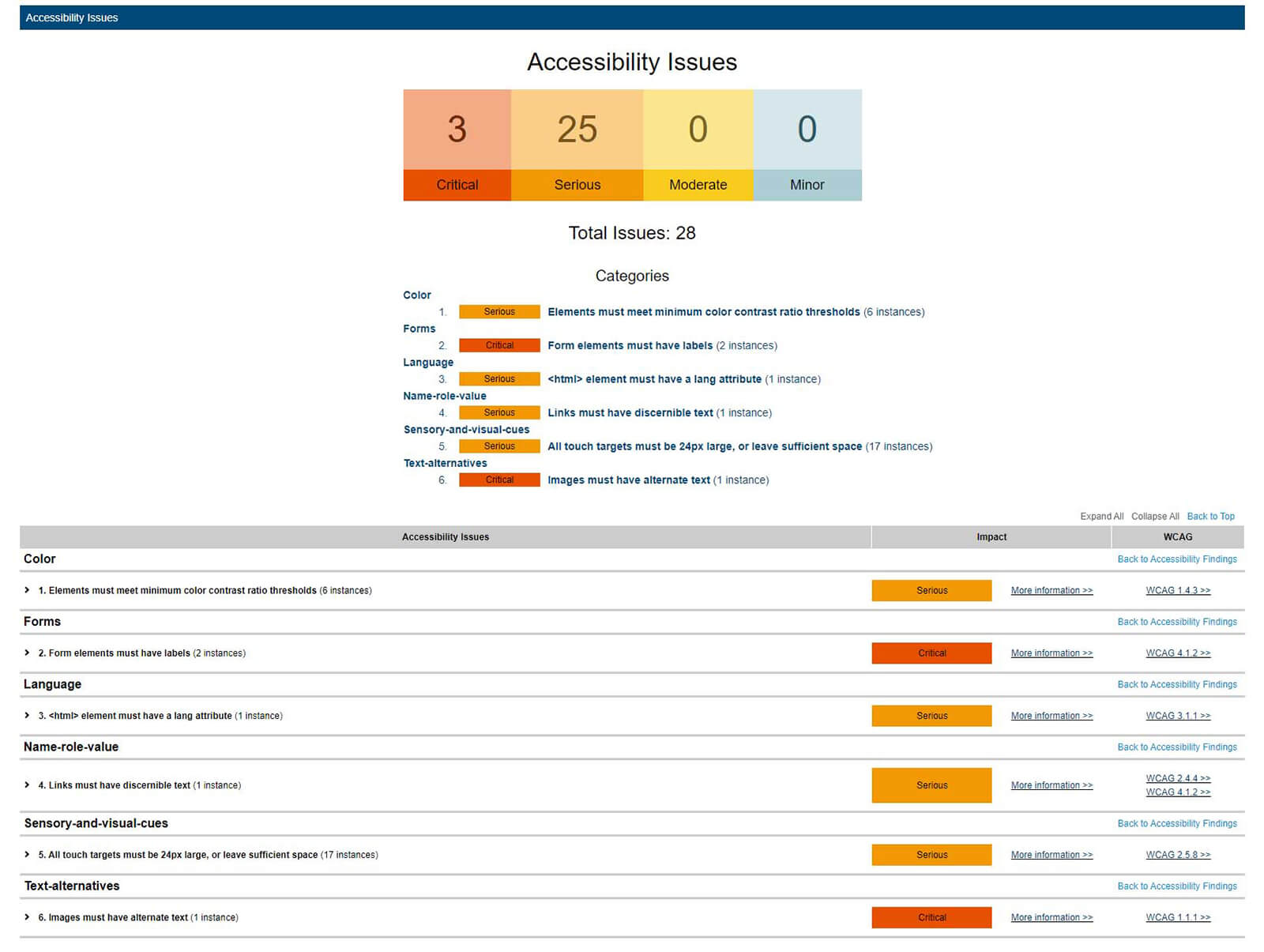Expand the Form elements must have labels row
The width and height of the screenshot is (1264, 952).
click(x=27, y=653)
